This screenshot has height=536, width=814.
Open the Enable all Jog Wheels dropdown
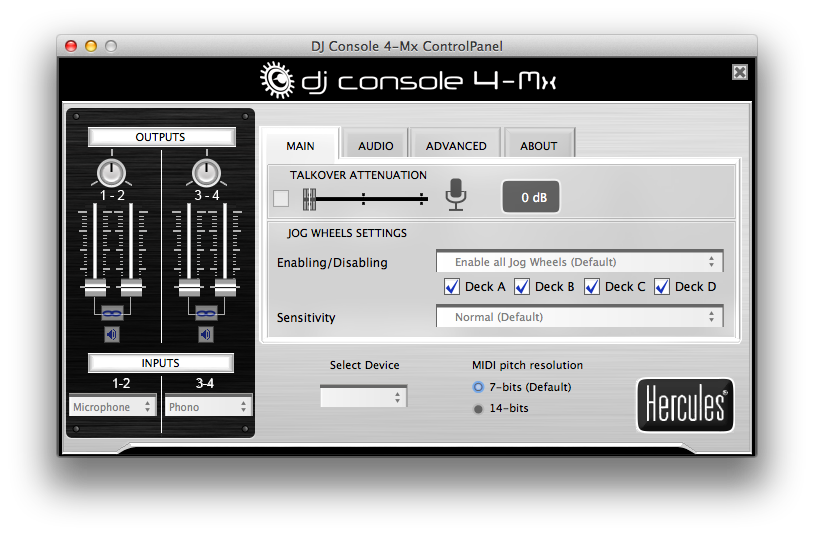(580, 262)
